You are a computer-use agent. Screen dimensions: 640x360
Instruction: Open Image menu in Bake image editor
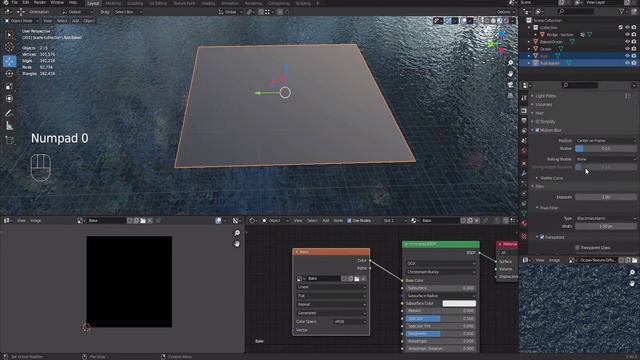click(x=36, y=220)
